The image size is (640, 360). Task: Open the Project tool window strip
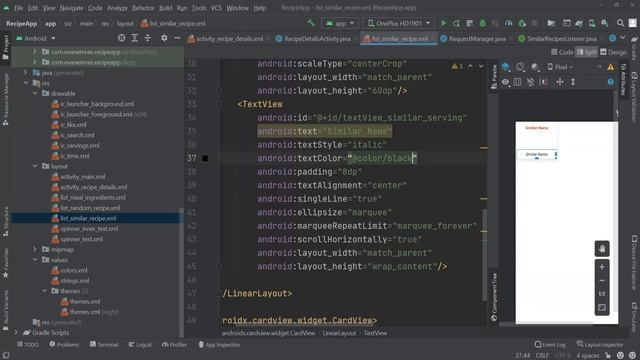pos(5,47)
